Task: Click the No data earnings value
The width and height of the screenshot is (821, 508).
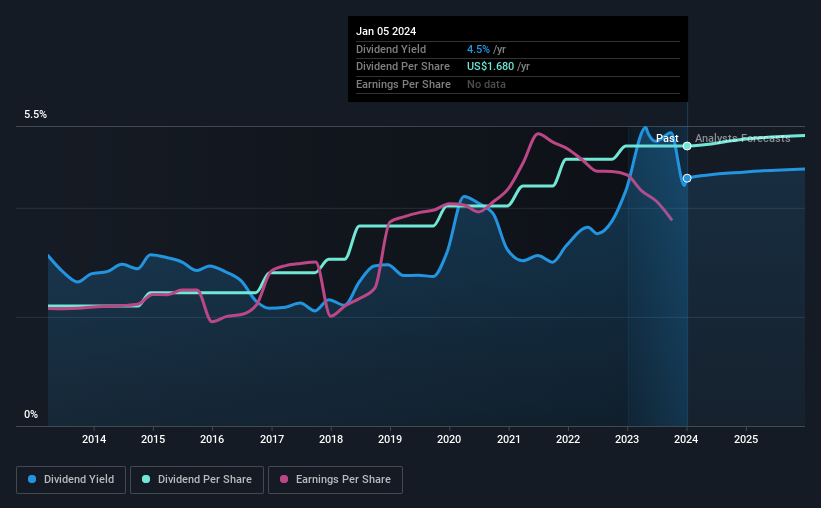Action: [486, 84]
